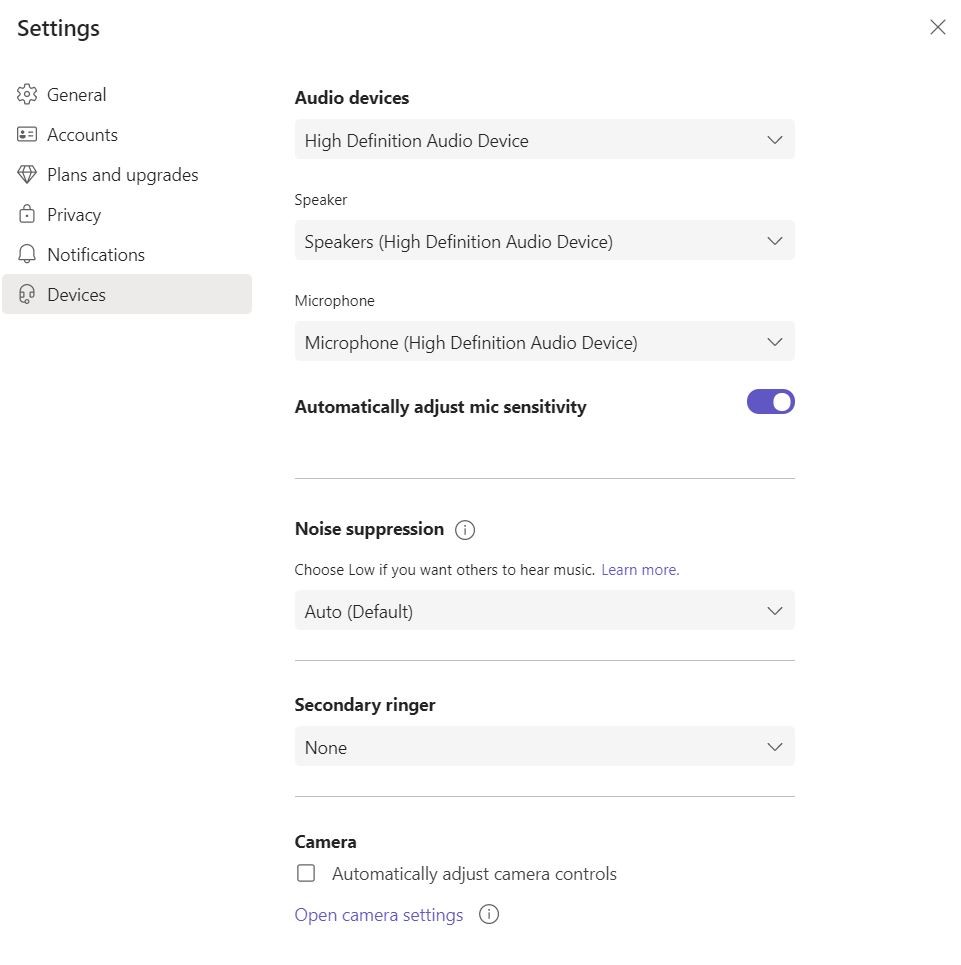Expand the Audio devices dropdown
The width and height of the screenshot is (961, 965).
tap(544, 140)
